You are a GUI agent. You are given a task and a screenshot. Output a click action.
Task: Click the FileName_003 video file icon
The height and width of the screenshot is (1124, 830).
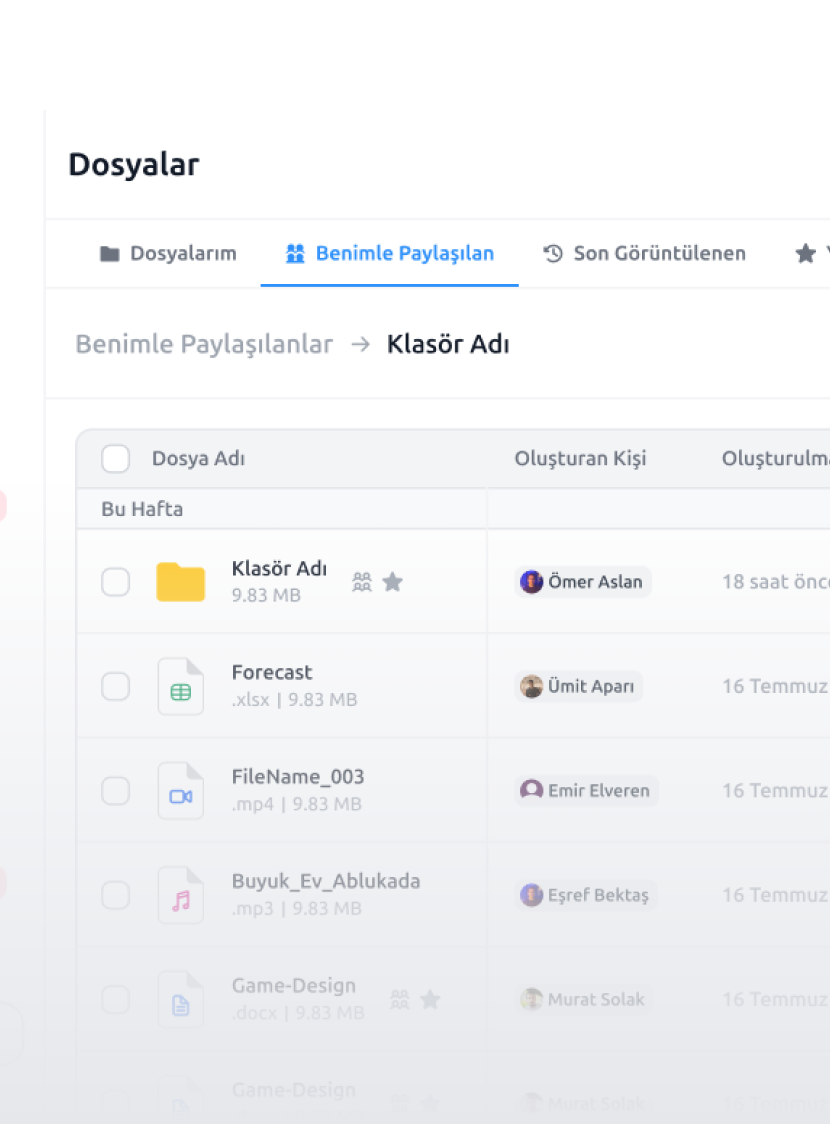[x=180, y=791]
